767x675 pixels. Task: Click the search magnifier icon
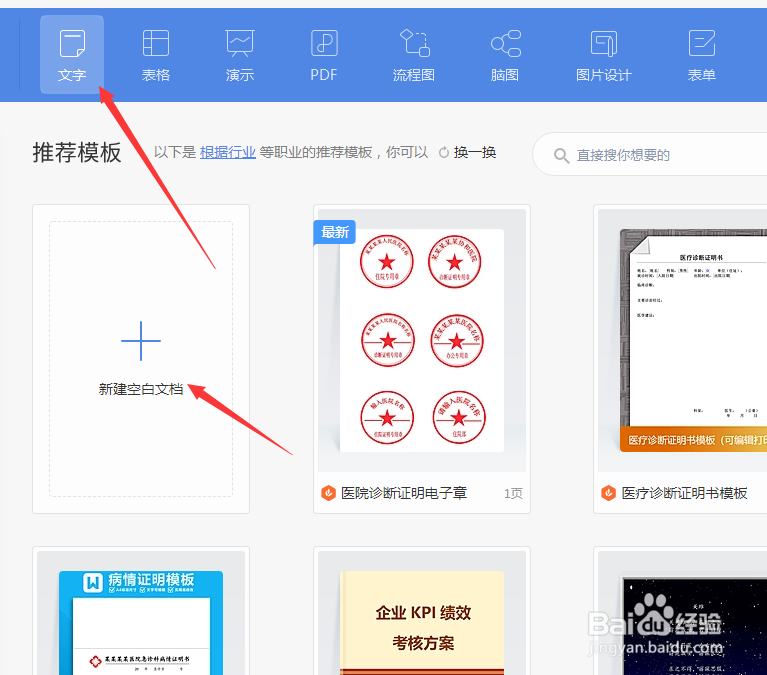pos(561,156)
